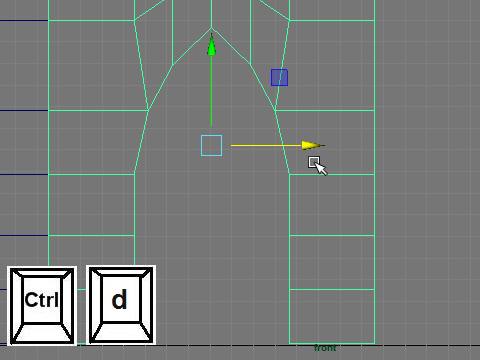Click the vertex where the right arch curve meets the column
The height and width of the screenshot is (360, 480).
click(x=289, y=174)
